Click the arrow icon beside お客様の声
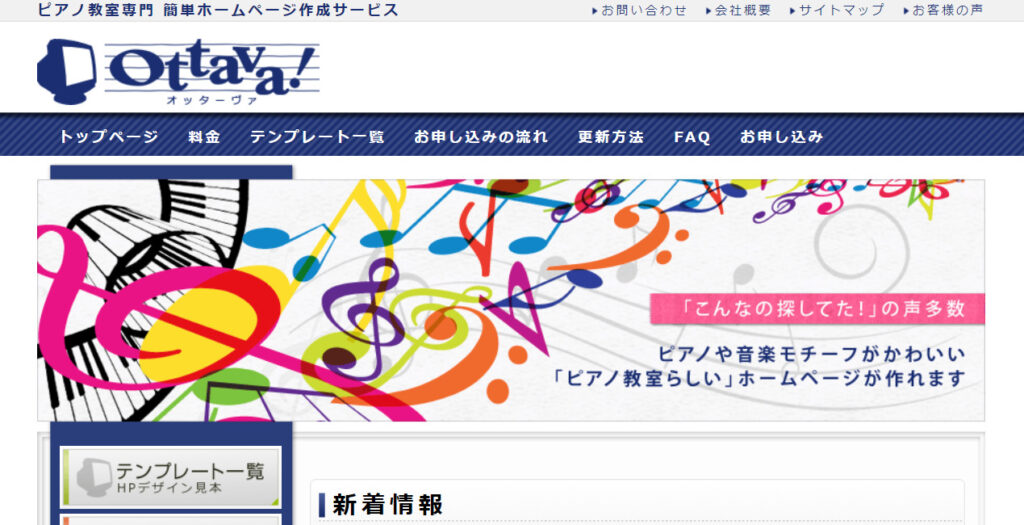Screen dimensions: 1024x525 coord(905,11)
